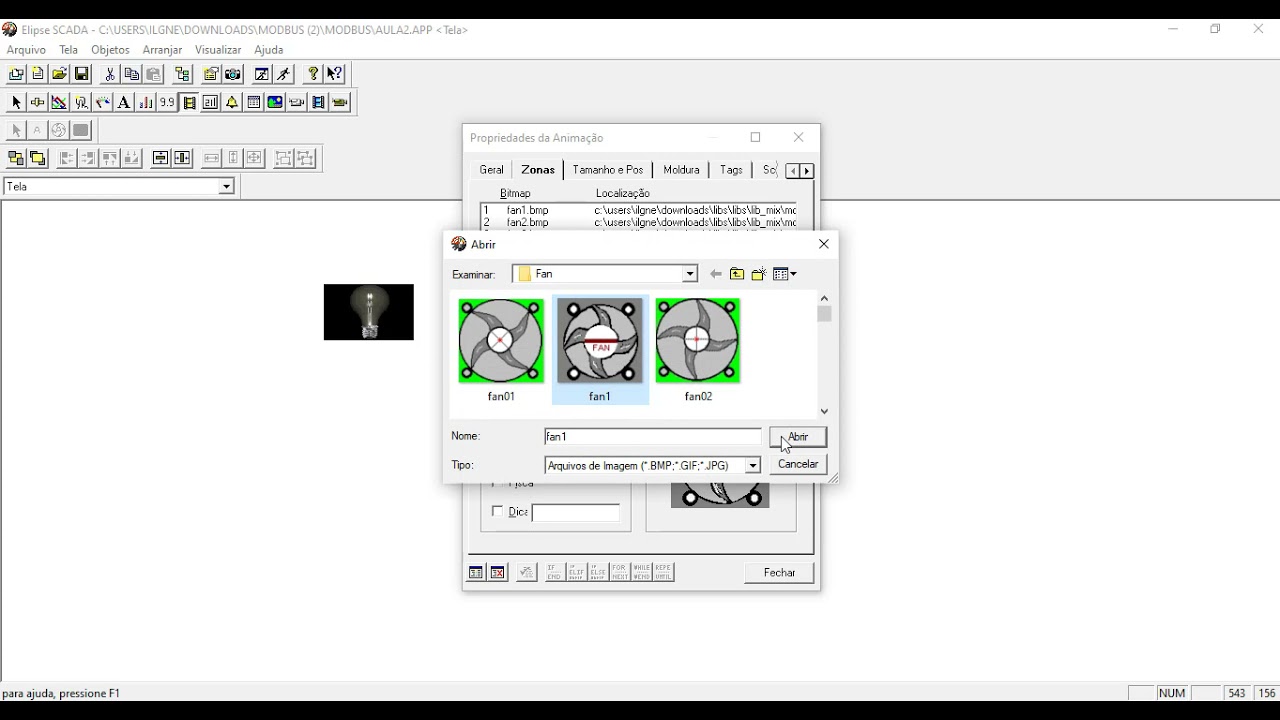Go up one folder level in Abrir dialog
Image resolution: width=1280 pixels, height=720 pixels.
point(737,274)
